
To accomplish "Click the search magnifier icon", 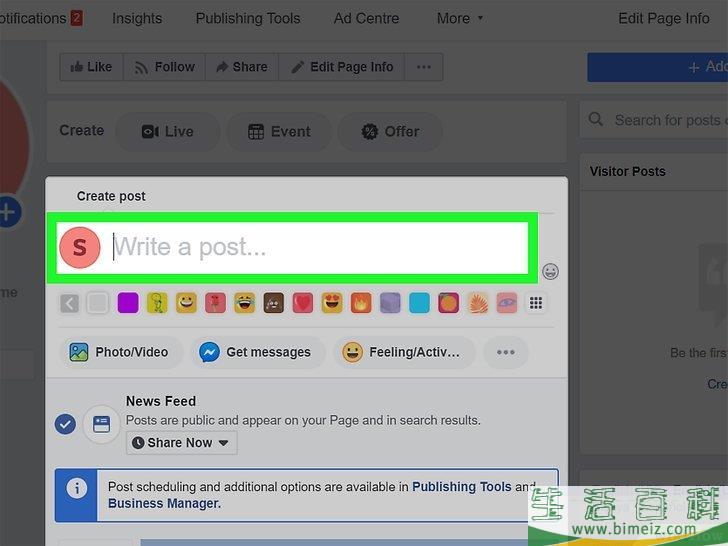I will click(596, 119).
